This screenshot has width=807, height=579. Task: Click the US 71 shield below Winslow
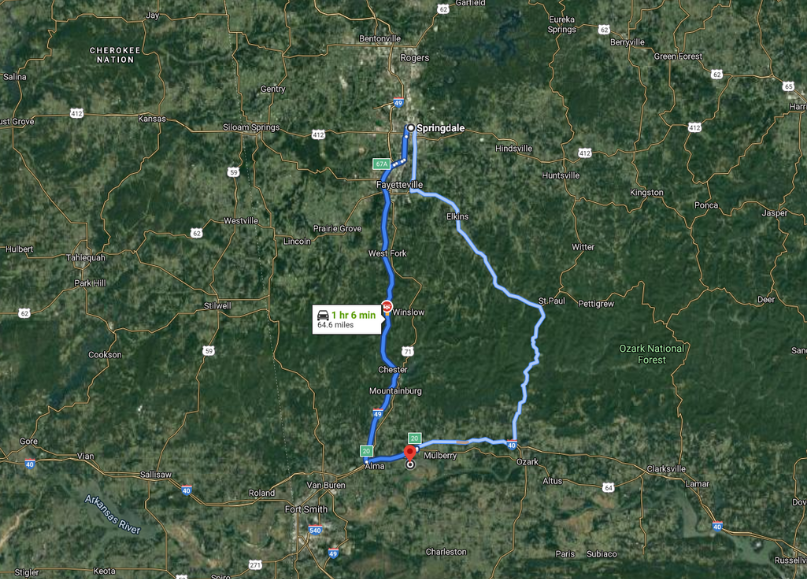click(408, 352)
